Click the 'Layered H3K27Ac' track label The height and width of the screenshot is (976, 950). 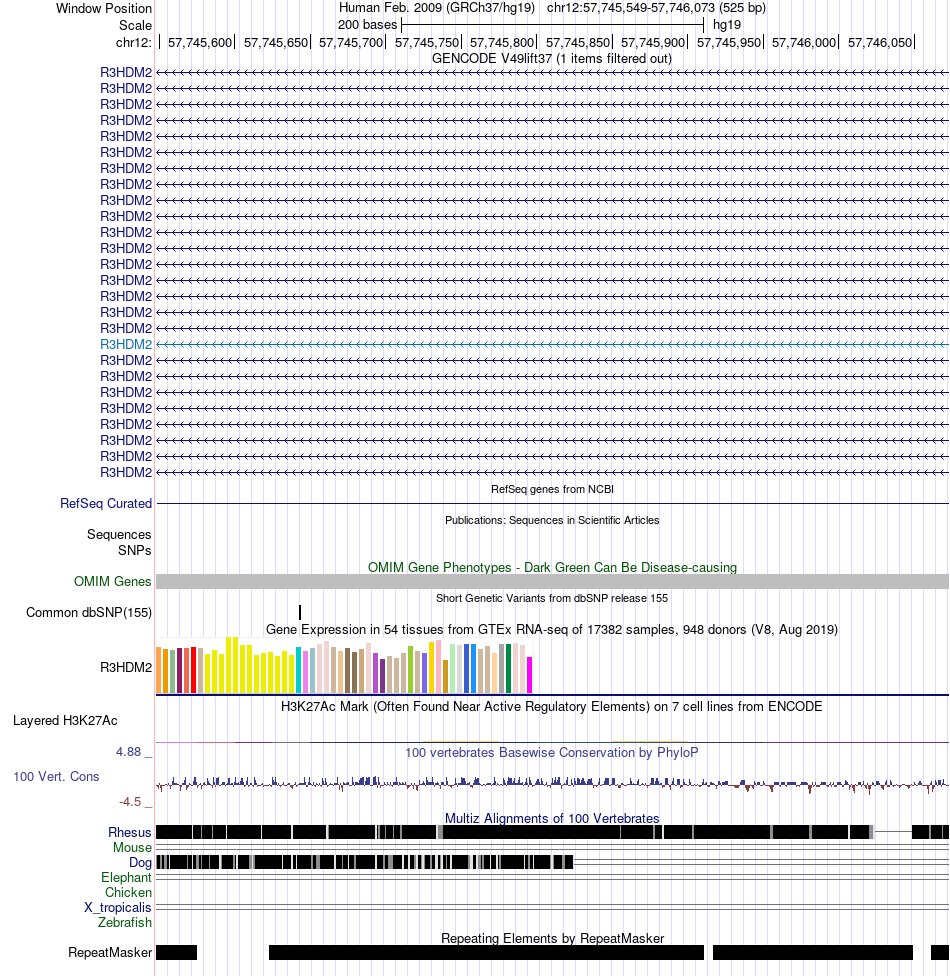point(65,721)
